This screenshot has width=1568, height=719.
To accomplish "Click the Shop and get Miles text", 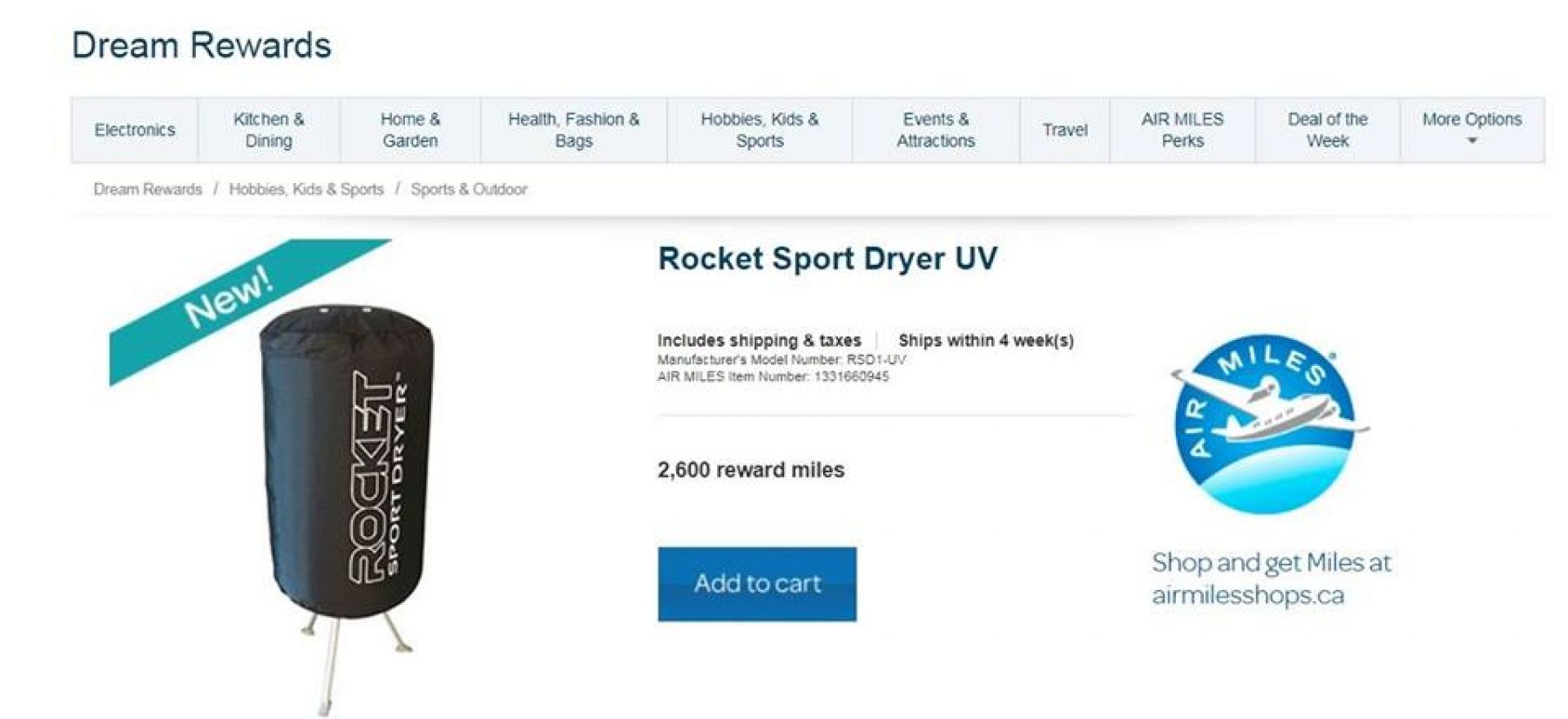I will [x=1271, y=579].
